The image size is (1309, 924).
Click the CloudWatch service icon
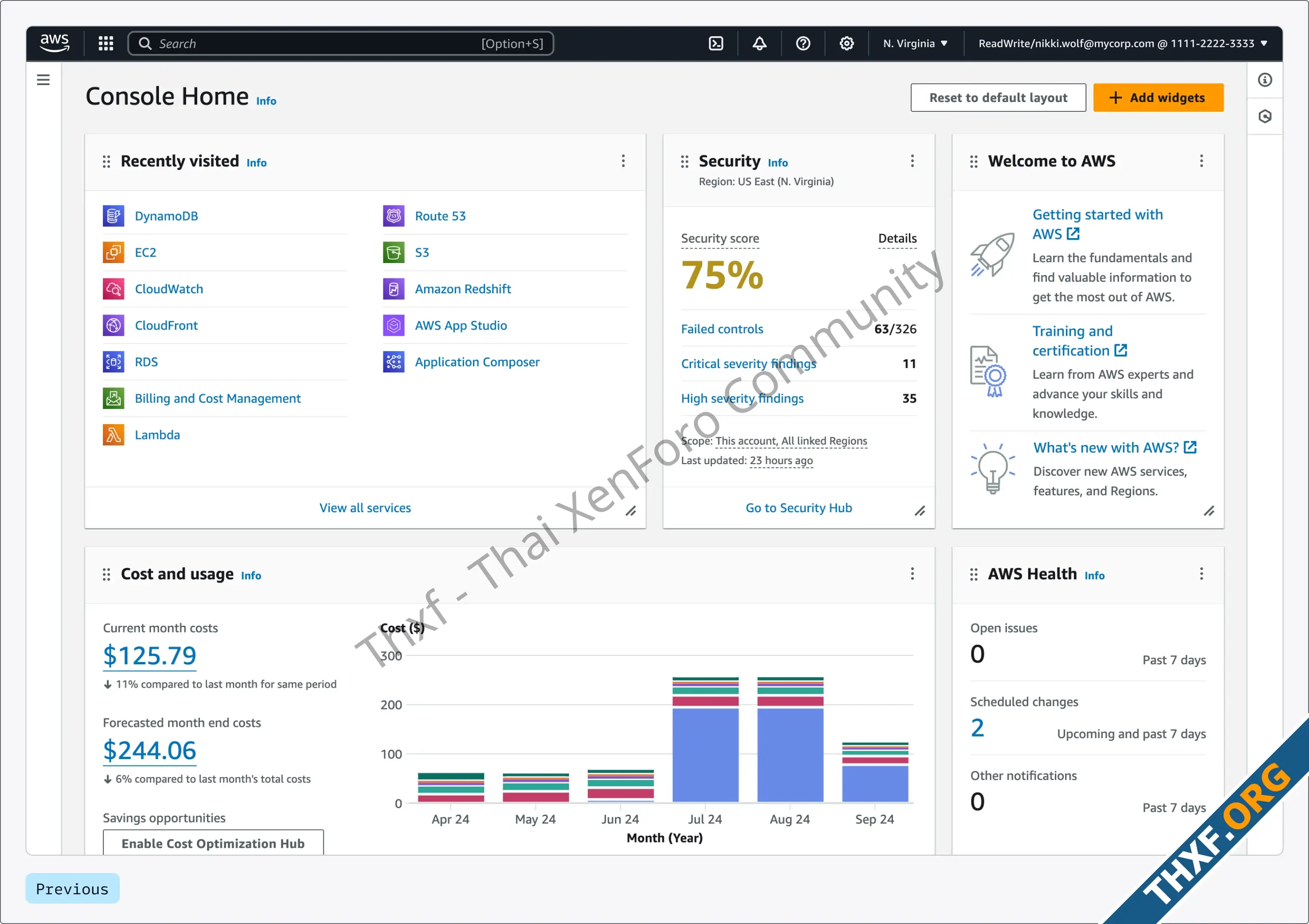(113, 289)
